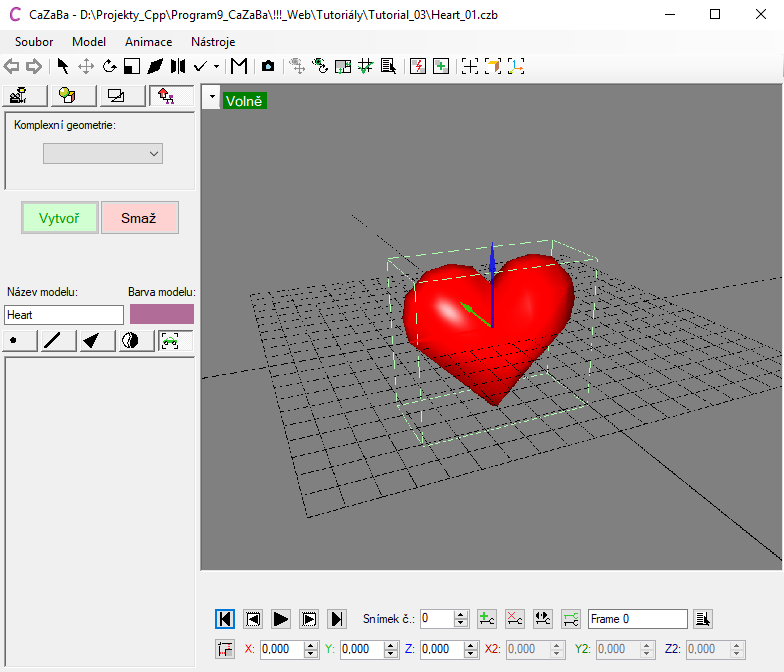Click the undo left arrow
This screenshot has height=672, width=784.
click(x=13, y=67)
